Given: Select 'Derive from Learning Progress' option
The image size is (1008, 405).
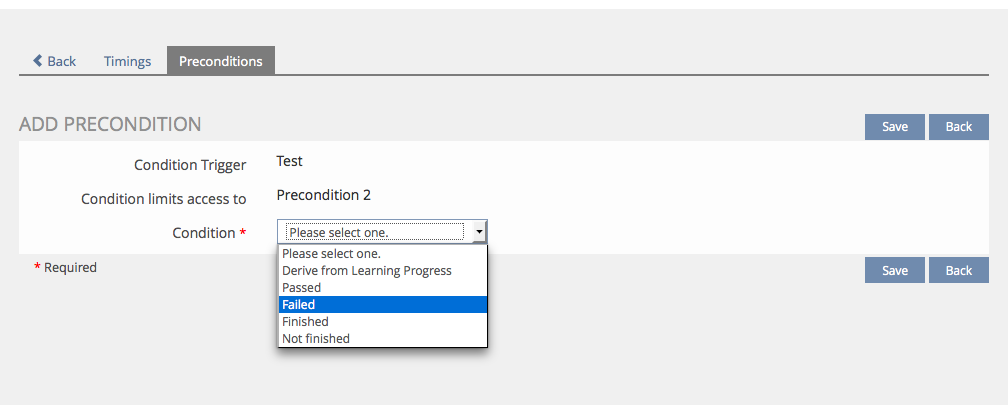Looking at the screenshot, I should tap(366, 271).
